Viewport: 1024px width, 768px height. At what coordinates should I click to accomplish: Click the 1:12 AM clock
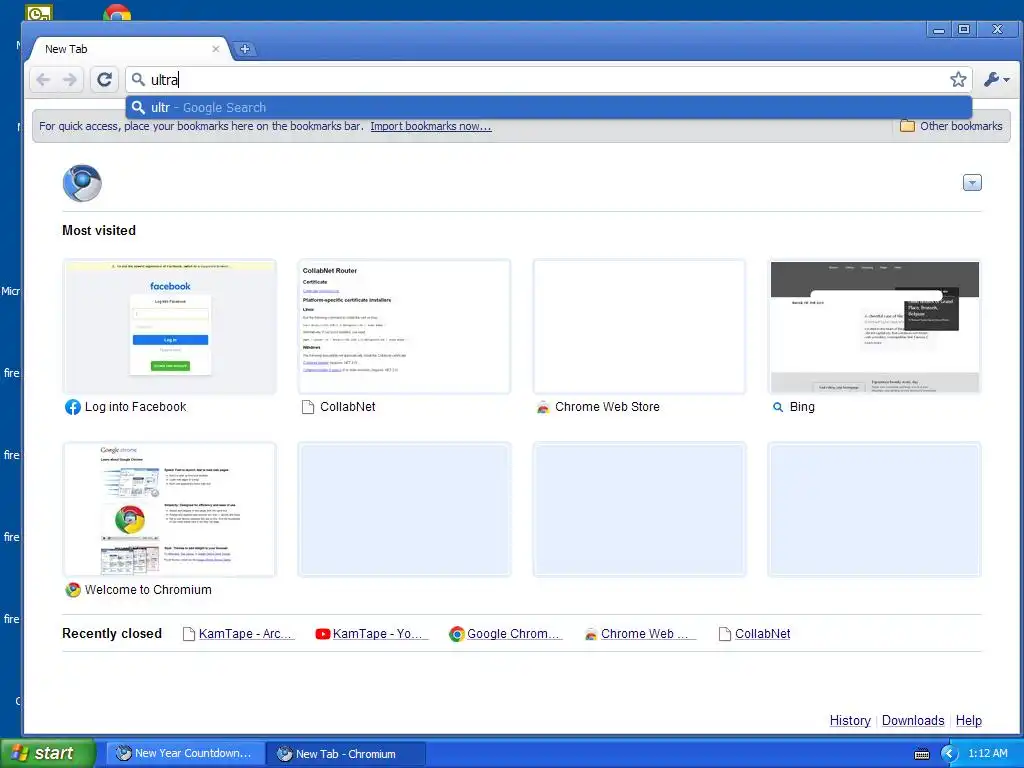pos(987,753)
